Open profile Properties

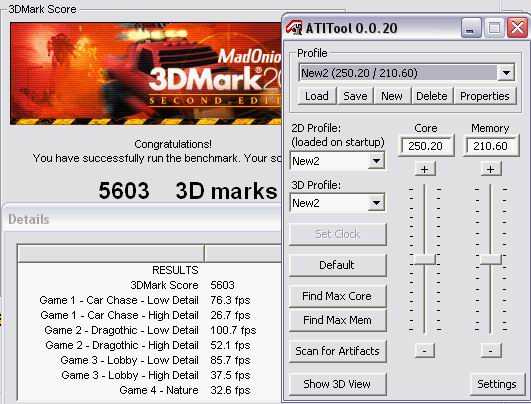point(485,96)
